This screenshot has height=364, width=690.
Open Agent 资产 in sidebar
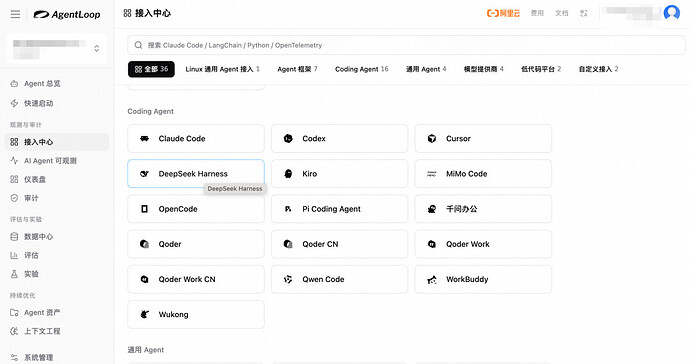(57, 313)
